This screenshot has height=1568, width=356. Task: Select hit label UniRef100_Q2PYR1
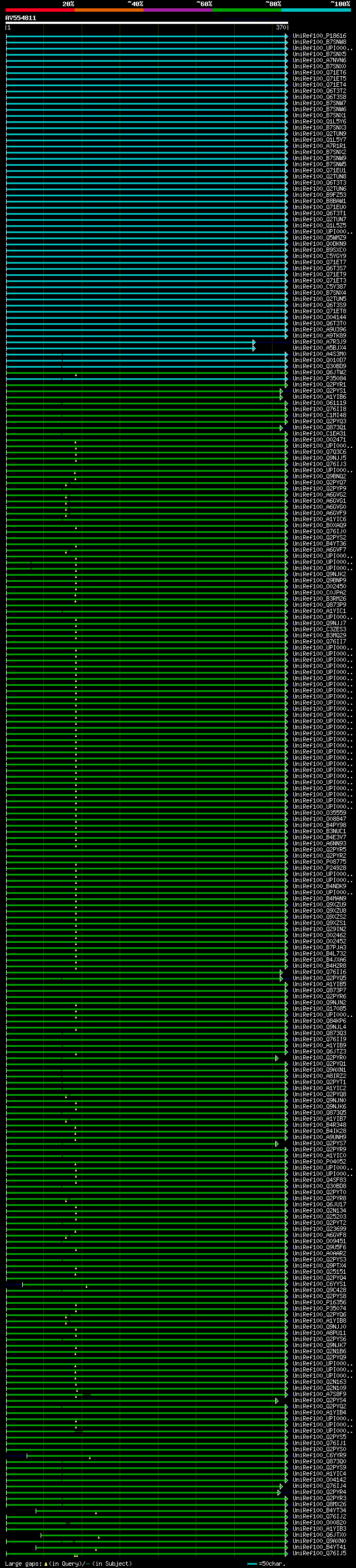pos(319,384)
